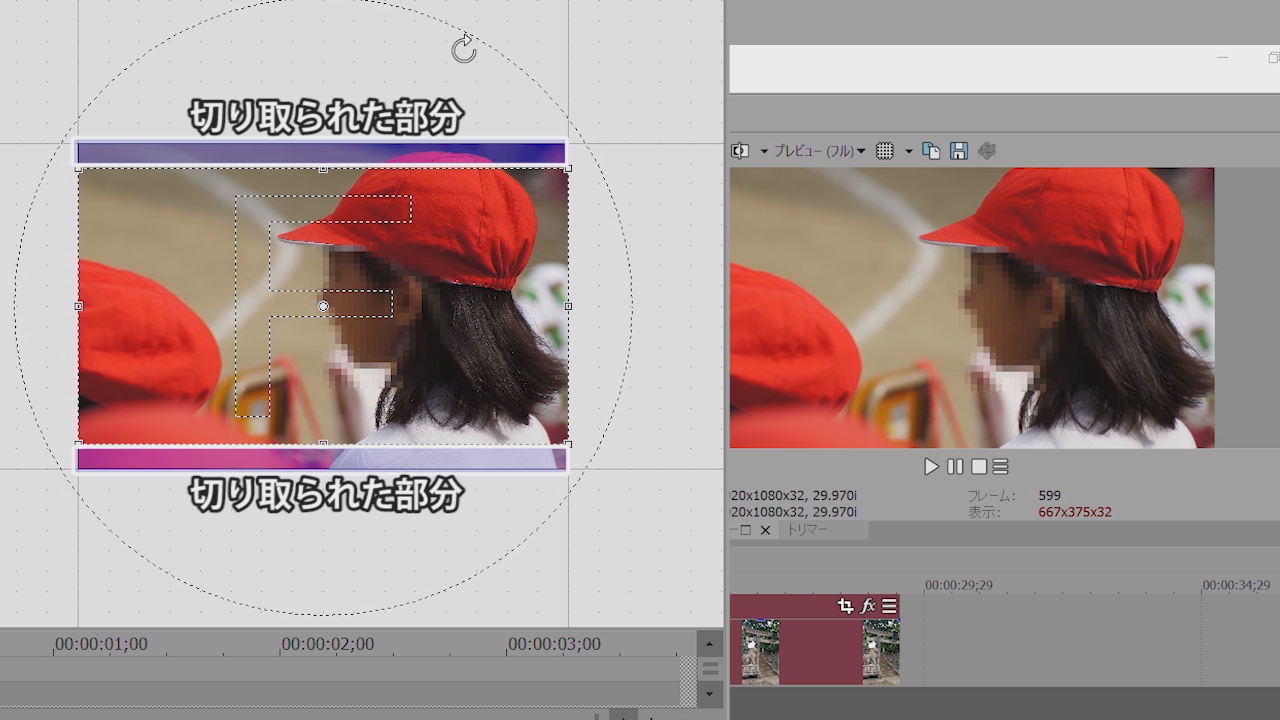Open Event Pan/Crop on the timeline clip
Screen dimensions: 1280x720
click(845, 606)
